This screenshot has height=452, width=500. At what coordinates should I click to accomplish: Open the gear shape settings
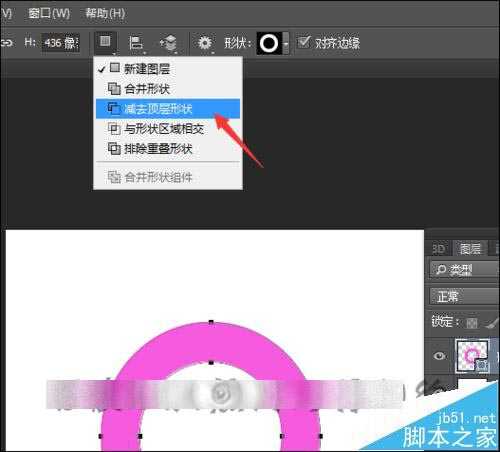pyautogui.click(x=205, y=43)
